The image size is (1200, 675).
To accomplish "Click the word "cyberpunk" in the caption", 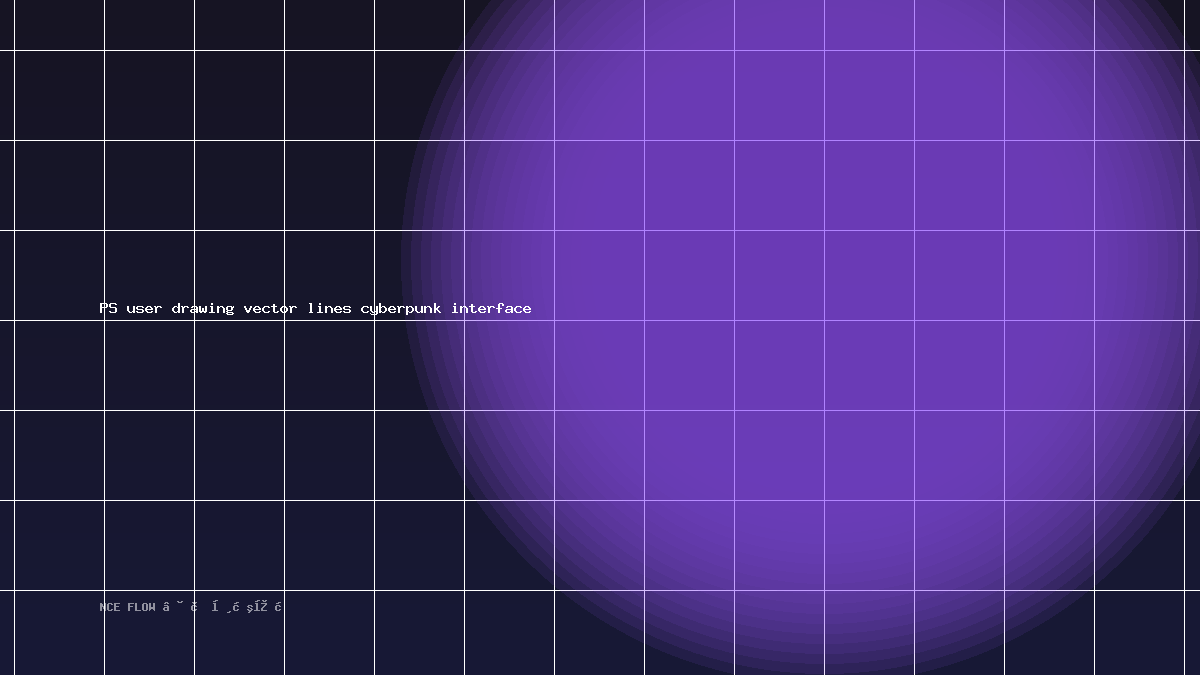I will coord(401,309).
